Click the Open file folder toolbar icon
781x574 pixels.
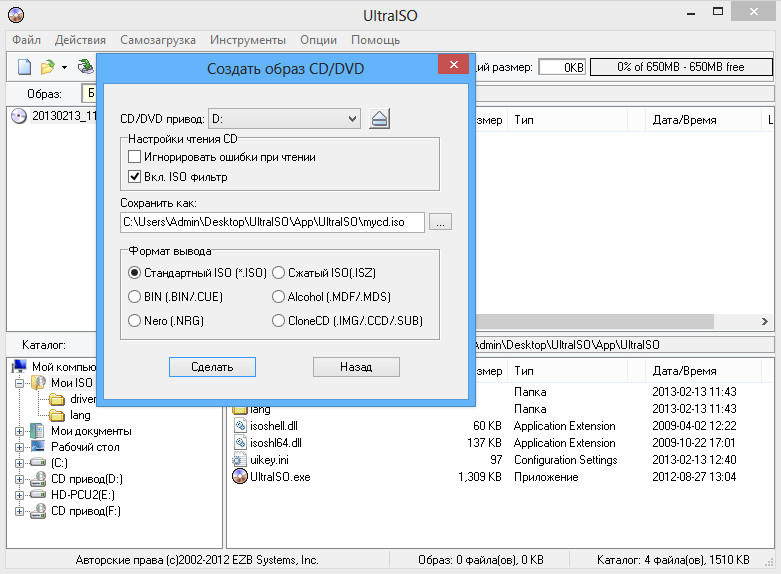[x=47, y=67]
